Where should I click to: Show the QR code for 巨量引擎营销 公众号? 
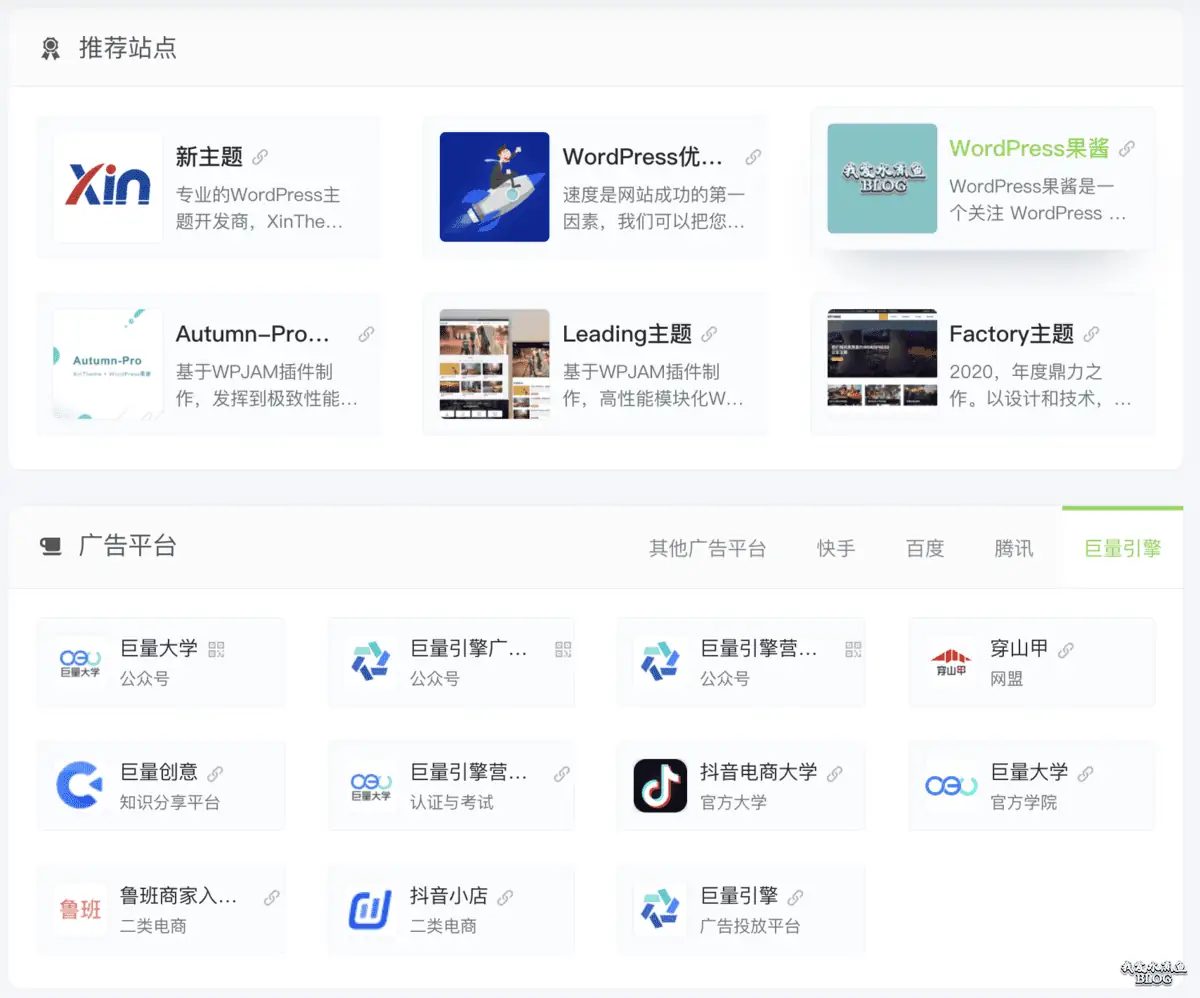tap(852, 648)
